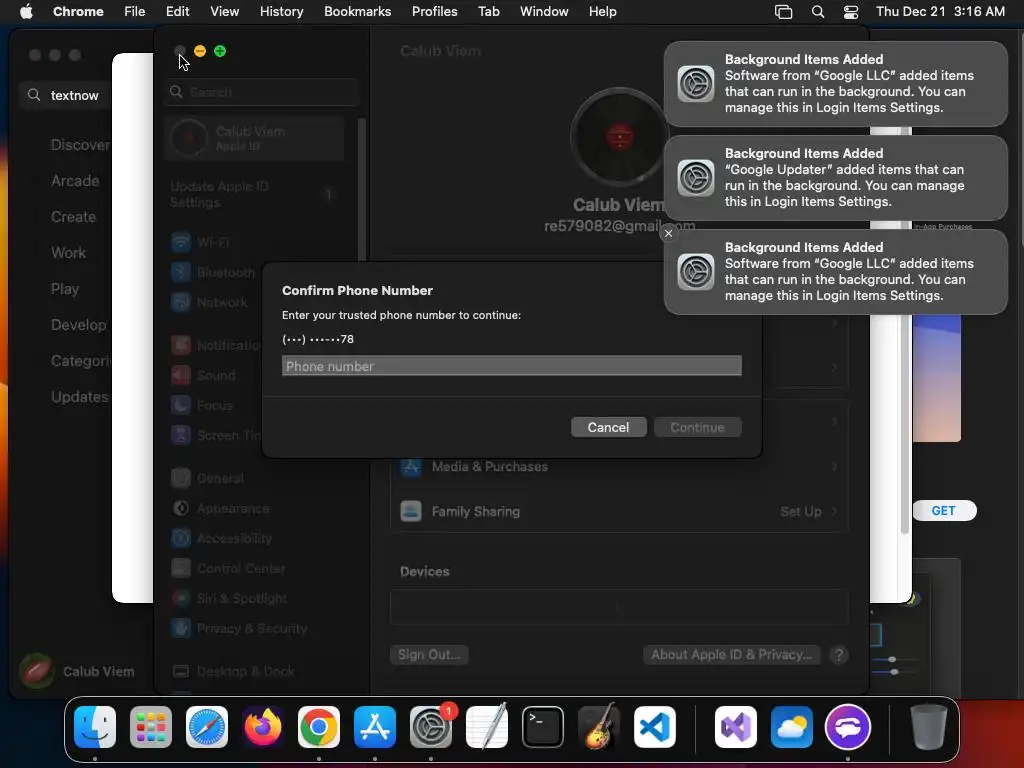Open GarageBand from the dock

pyautogui.click(x=599, y=727)
